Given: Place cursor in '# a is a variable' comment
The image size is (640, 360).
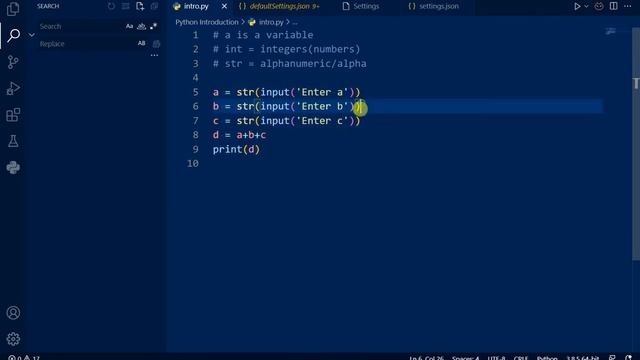Looking at the screenshot, I should pos(263,35).
